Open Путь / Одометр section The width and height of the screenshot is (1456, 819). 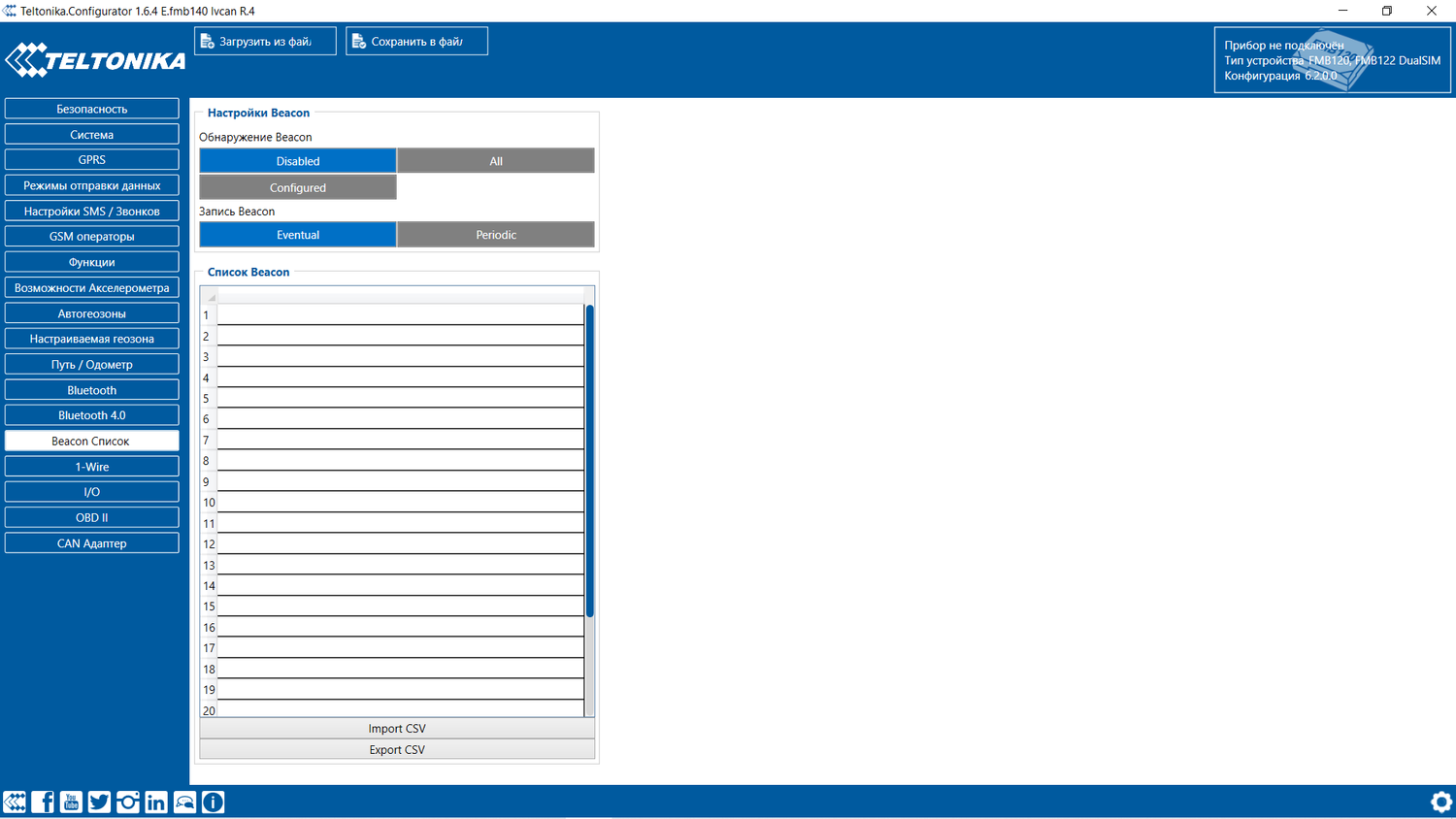[92, 364]
